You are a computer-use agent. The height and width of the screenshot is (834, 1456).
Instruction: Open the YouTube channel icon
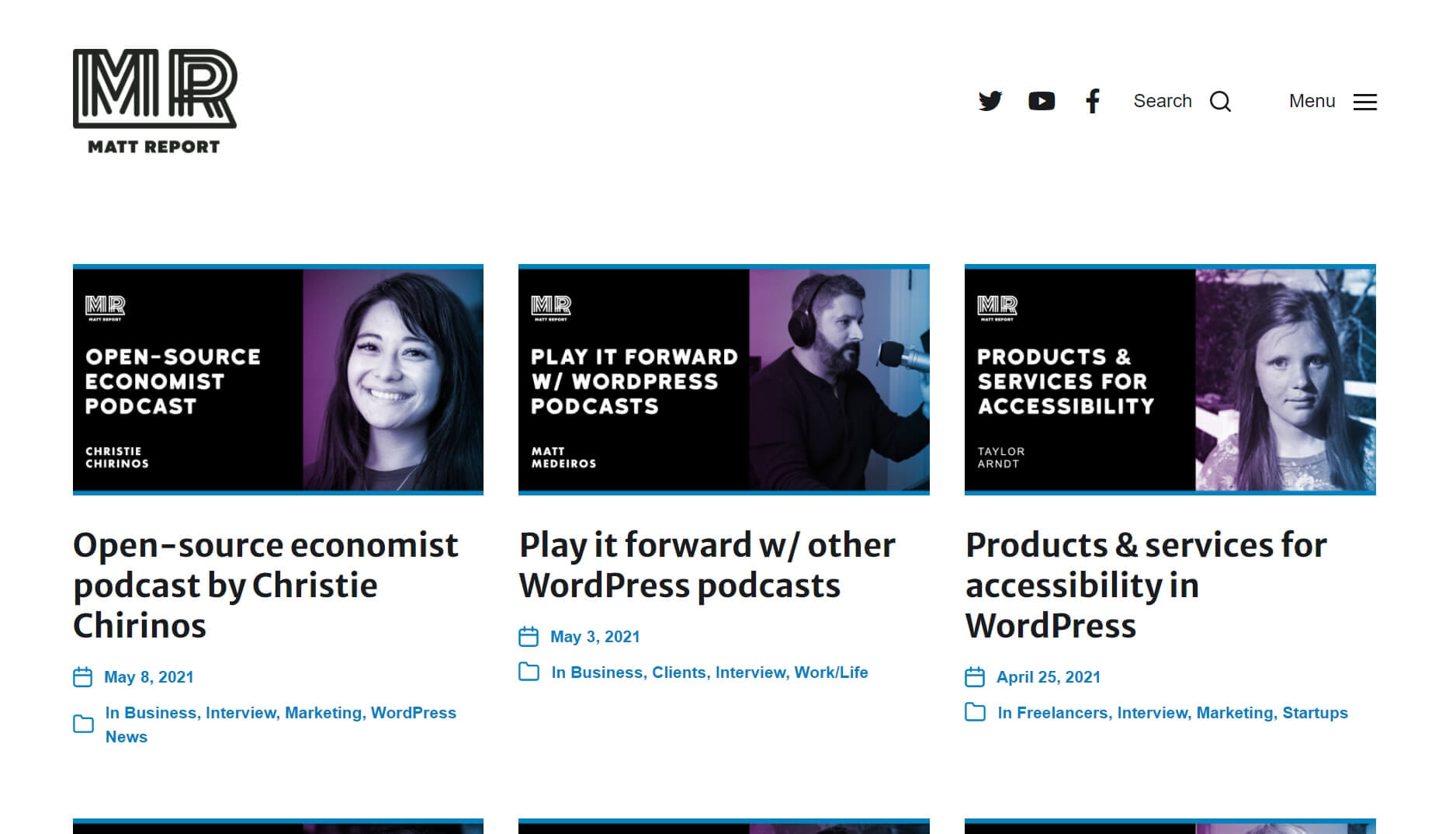pos(1042,101)
